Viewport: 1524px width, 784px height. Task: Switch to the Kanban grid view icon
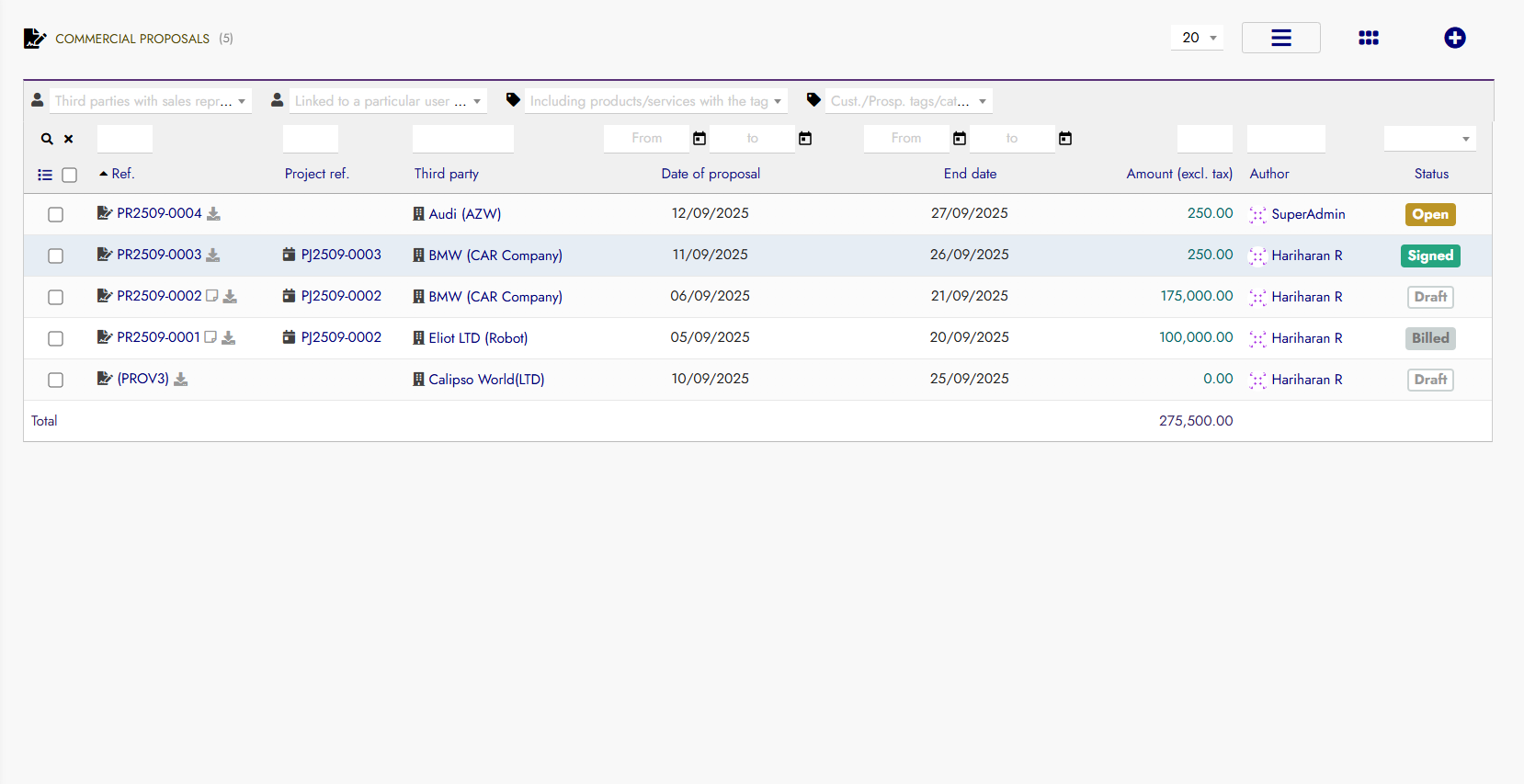point(1368,38)
